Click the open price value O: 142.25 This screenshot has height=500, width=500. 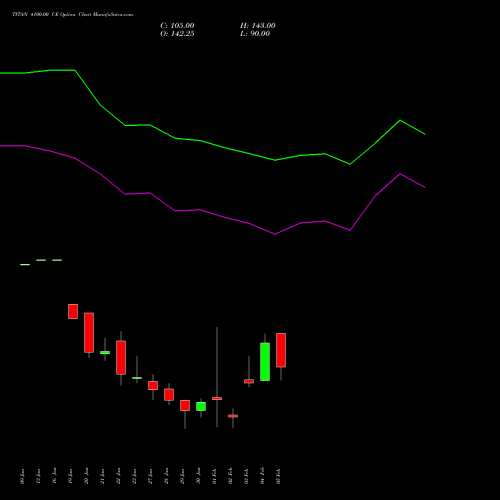177,34
